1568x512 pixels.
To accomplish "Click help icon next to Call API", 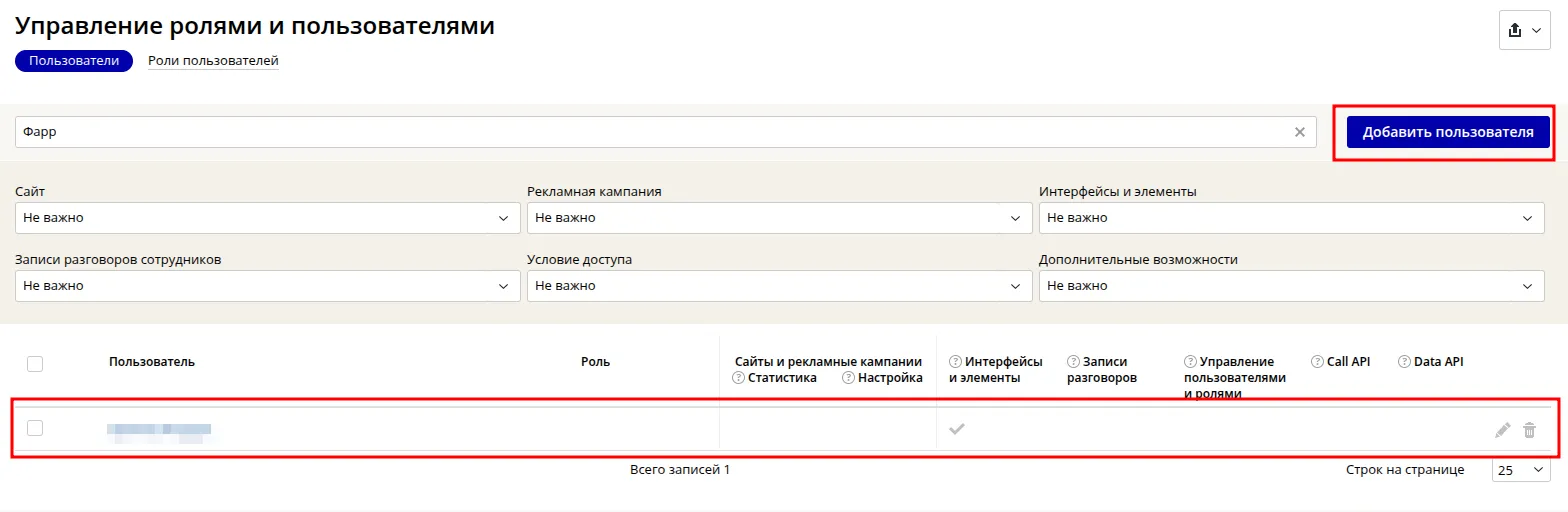I will click(x=1317, y=362).
